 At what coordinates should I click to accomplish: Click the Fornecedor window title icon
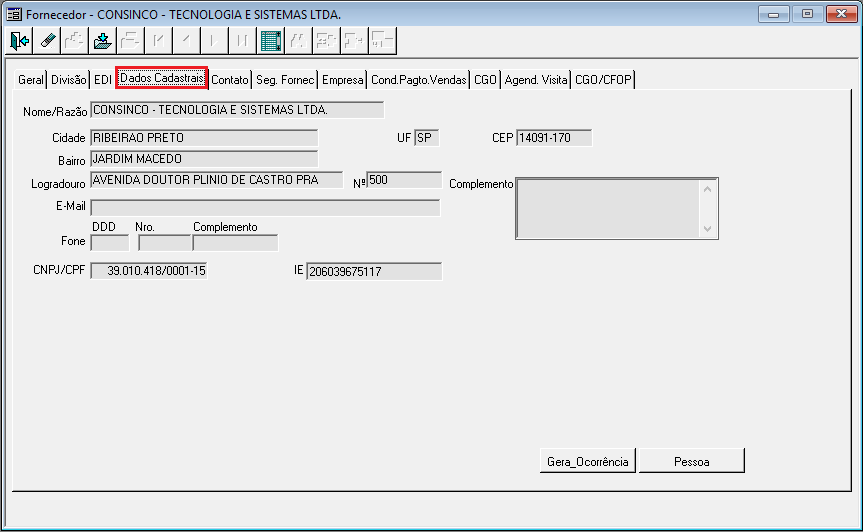(x=14, y=14)
